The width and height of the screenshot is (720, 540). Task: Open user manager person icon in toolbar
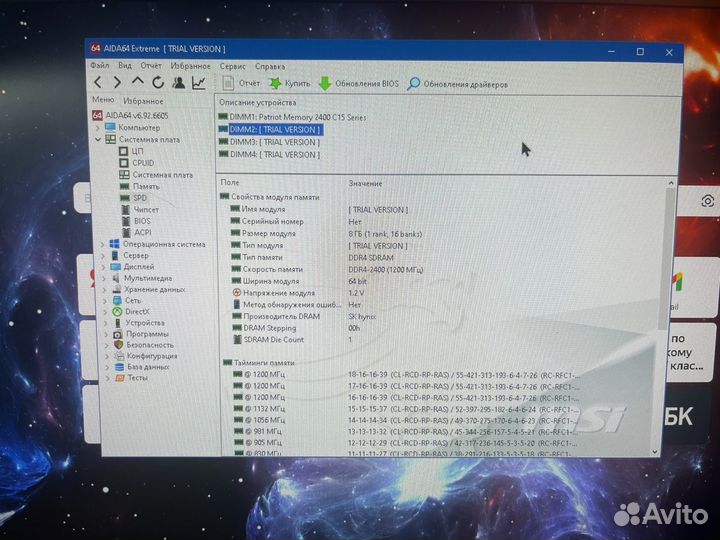tap(178, 83)
